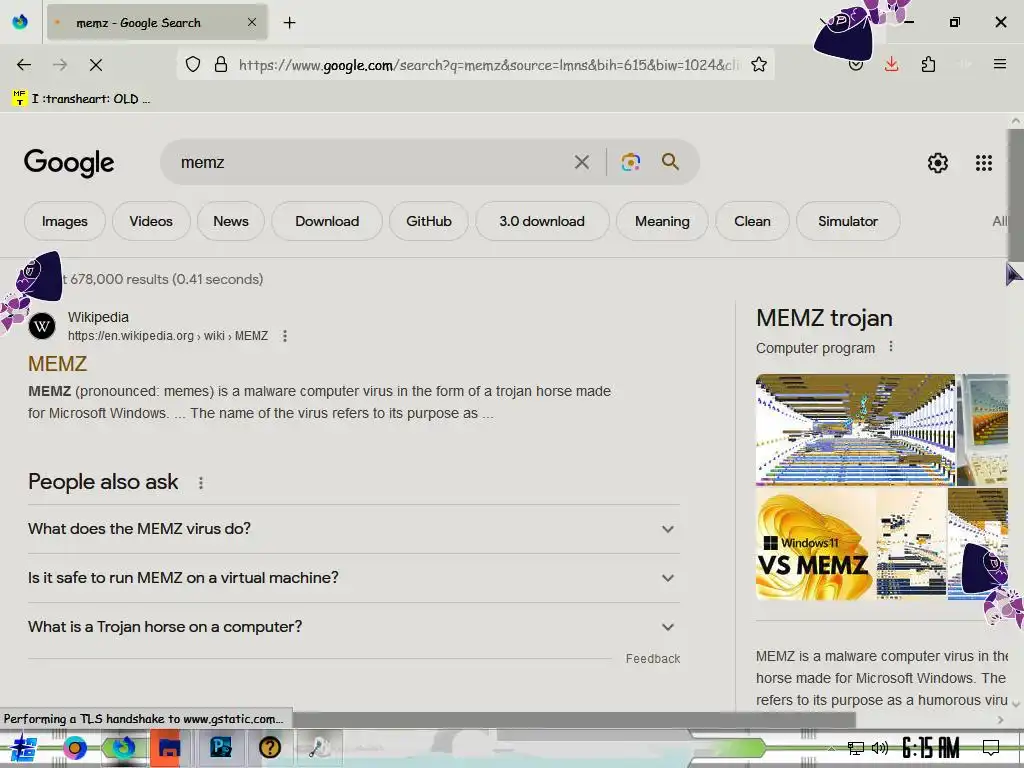Stop loading the page

96,65
